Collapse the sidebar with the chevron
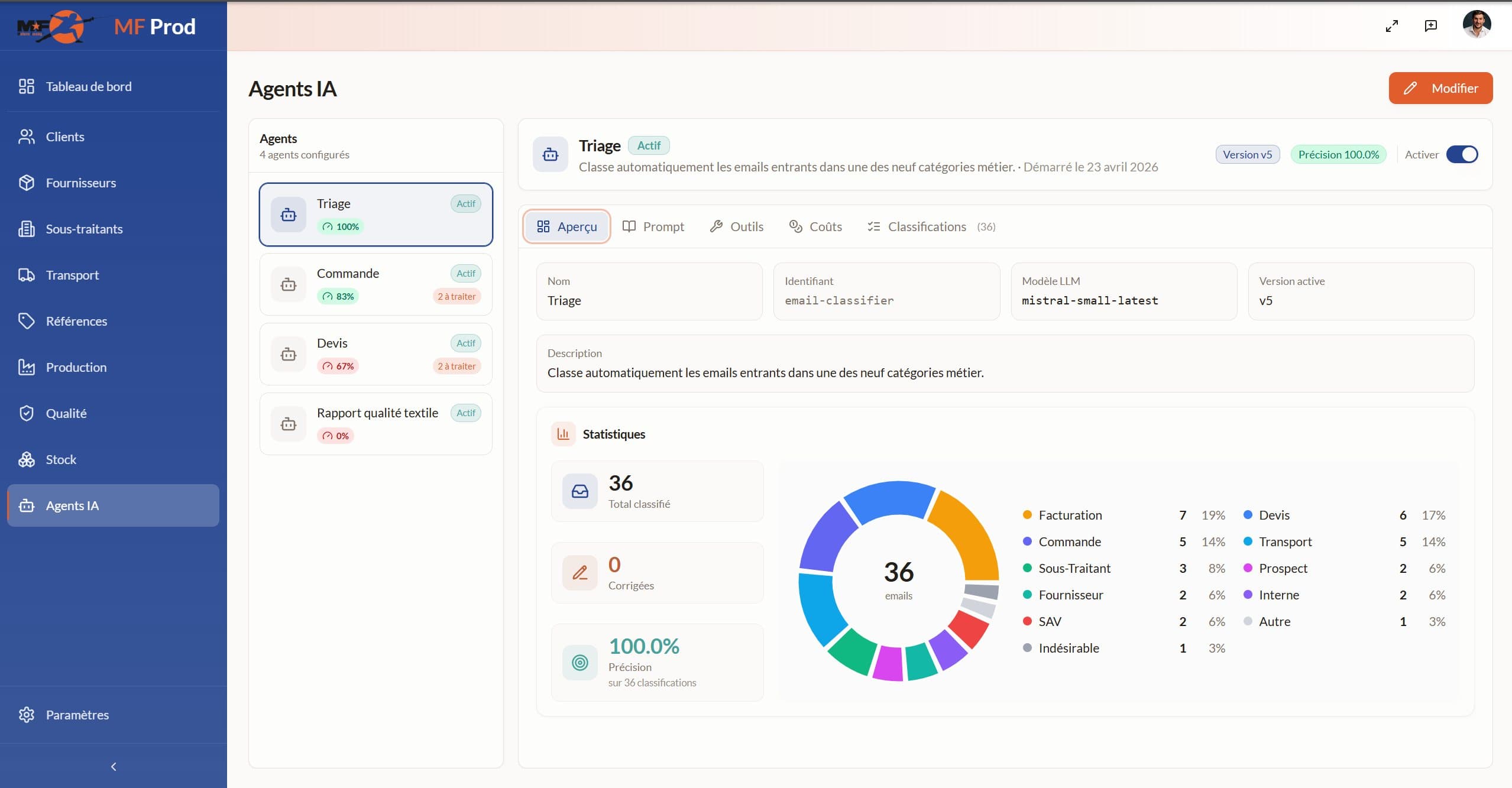 114,767
